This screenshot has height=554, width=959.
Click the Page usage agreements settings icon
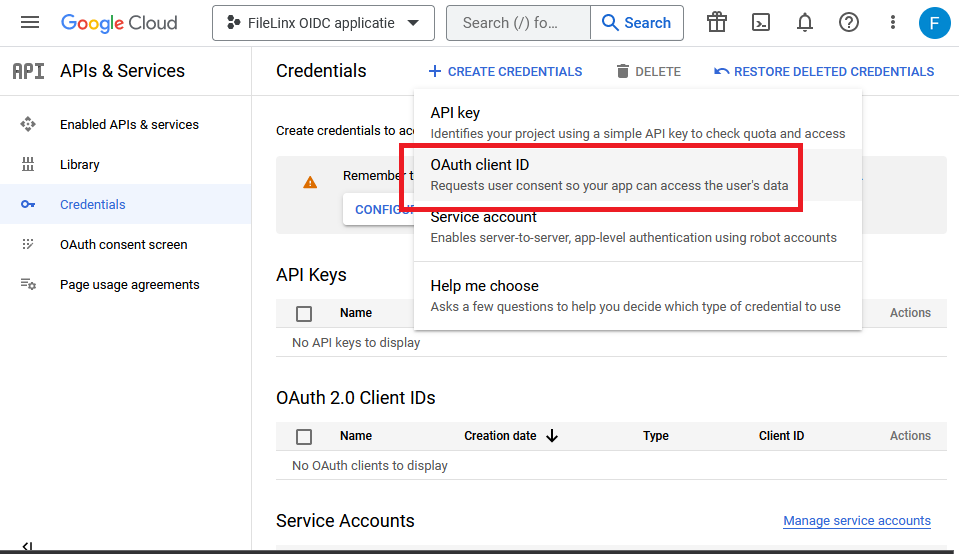28,284
